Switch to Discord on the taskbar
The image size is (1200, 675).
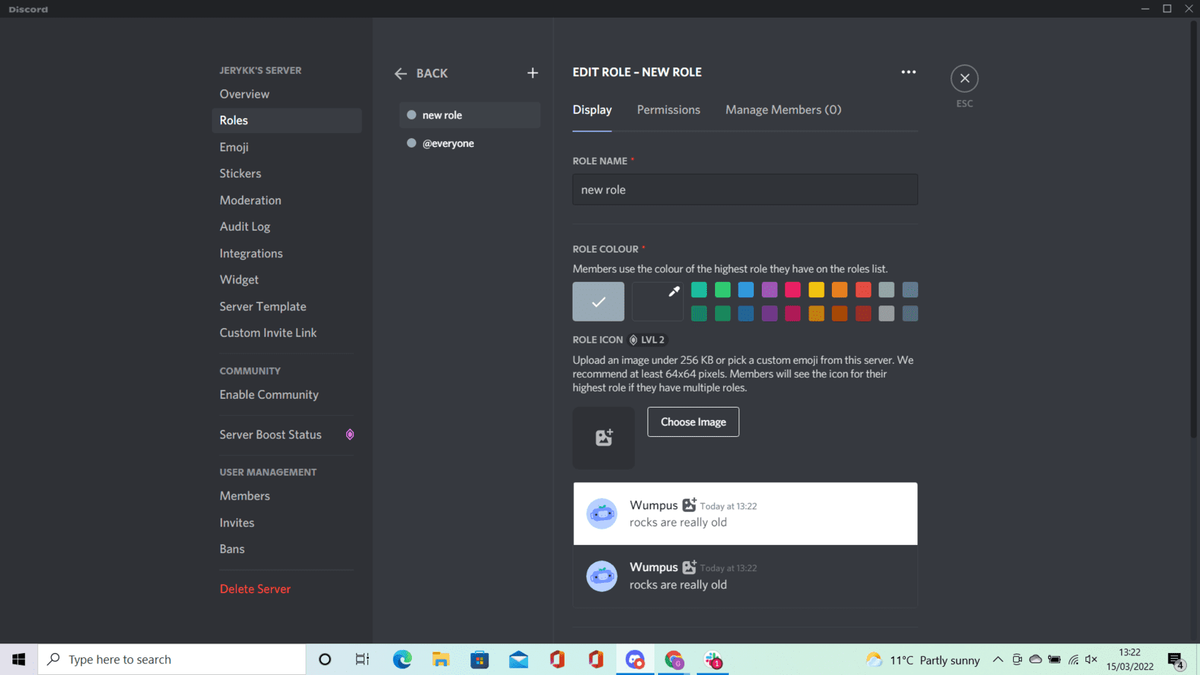pyautogui.click(x=635, y=659)
